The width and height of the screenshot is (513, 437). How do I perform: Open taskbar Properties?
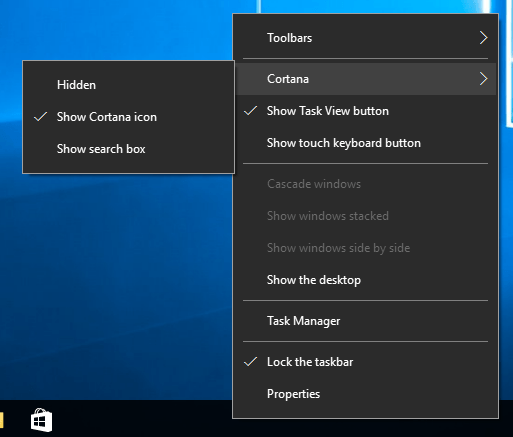click(365, 394)
